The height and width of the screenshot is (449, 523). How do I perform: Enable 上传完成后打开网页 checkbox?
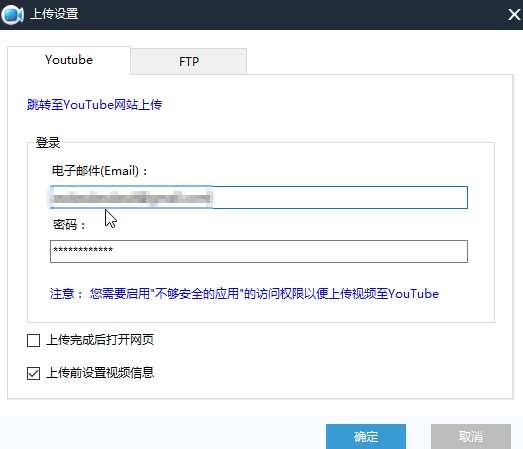tap(33, 341)
